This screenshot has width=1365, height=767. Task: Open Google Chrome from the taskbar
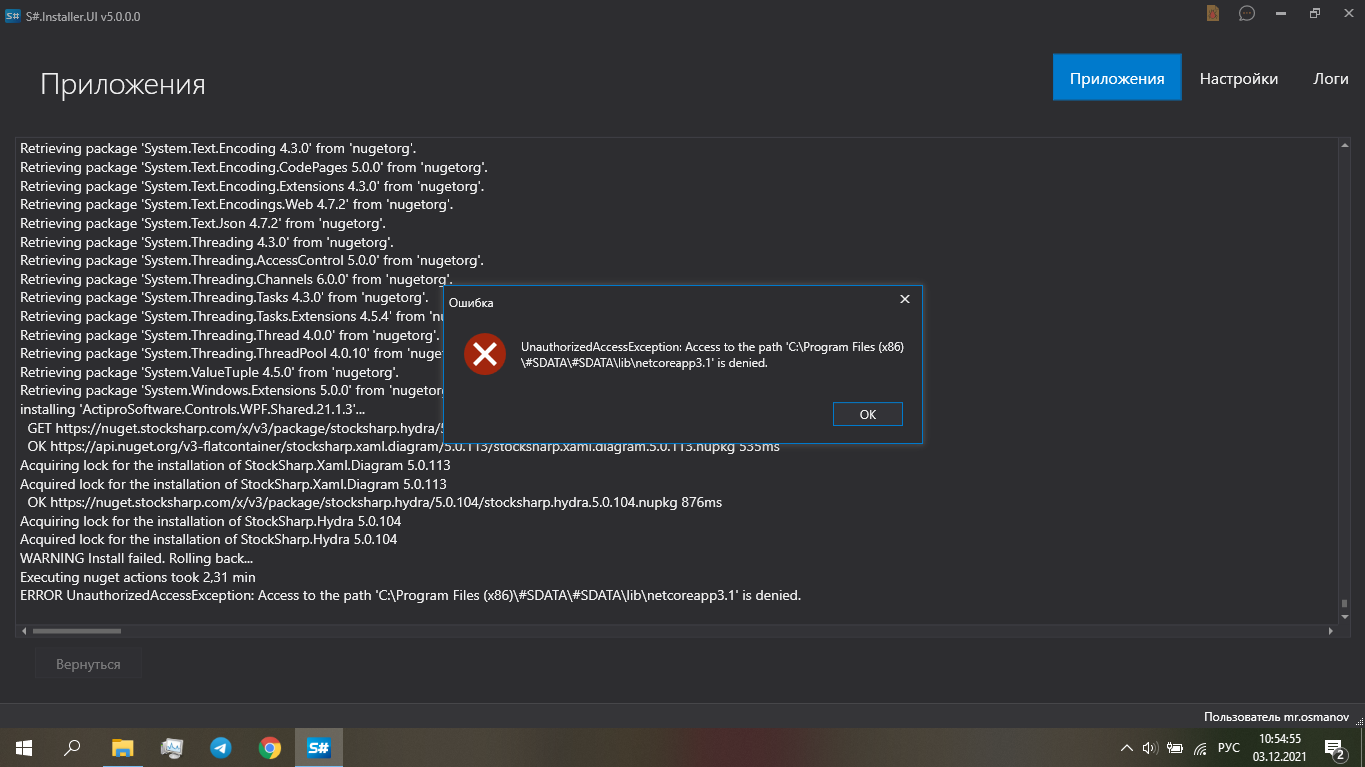[269, 747]
